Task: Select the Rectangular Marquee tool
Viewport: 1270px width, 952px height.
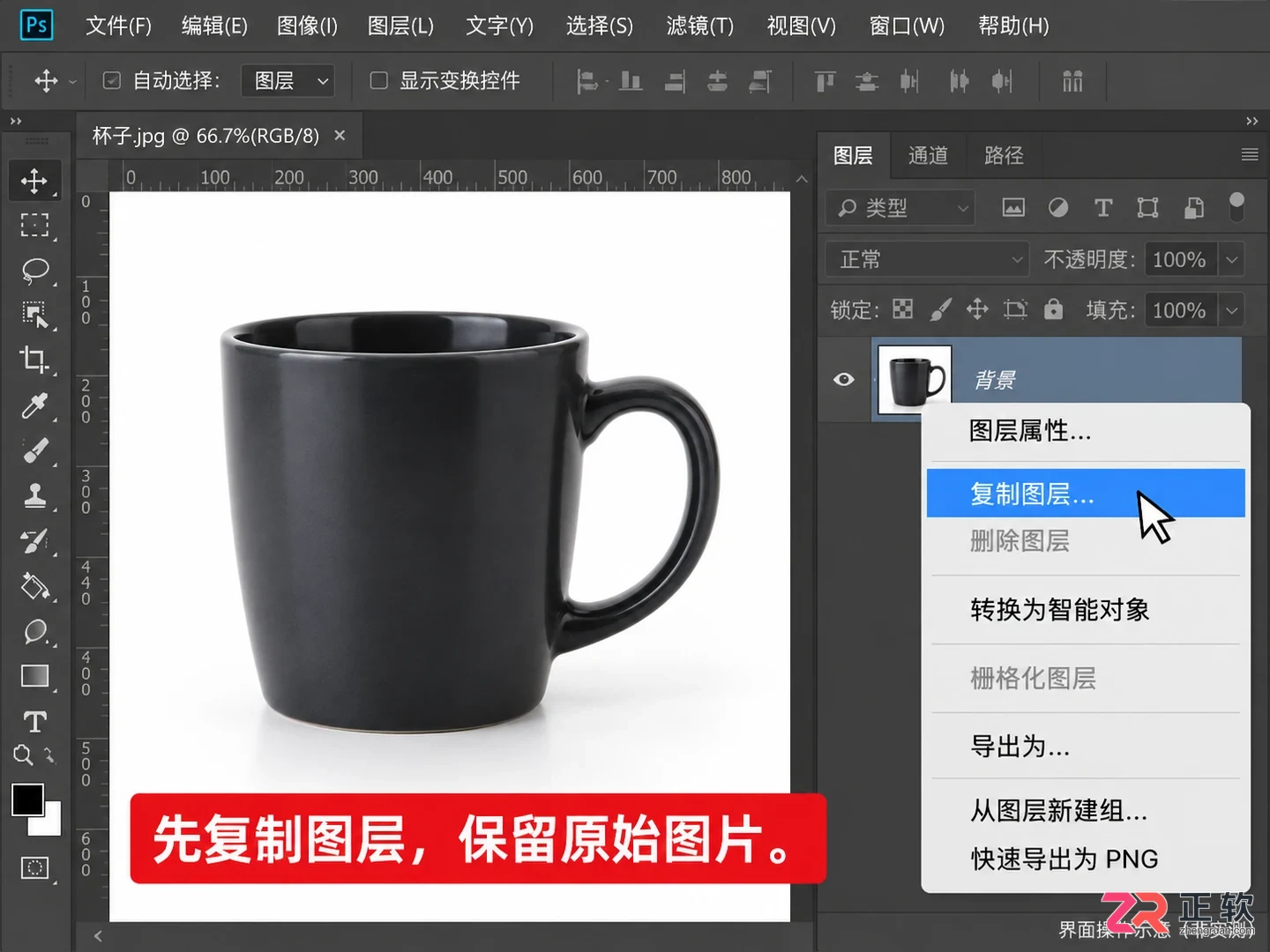Action: 34,226
